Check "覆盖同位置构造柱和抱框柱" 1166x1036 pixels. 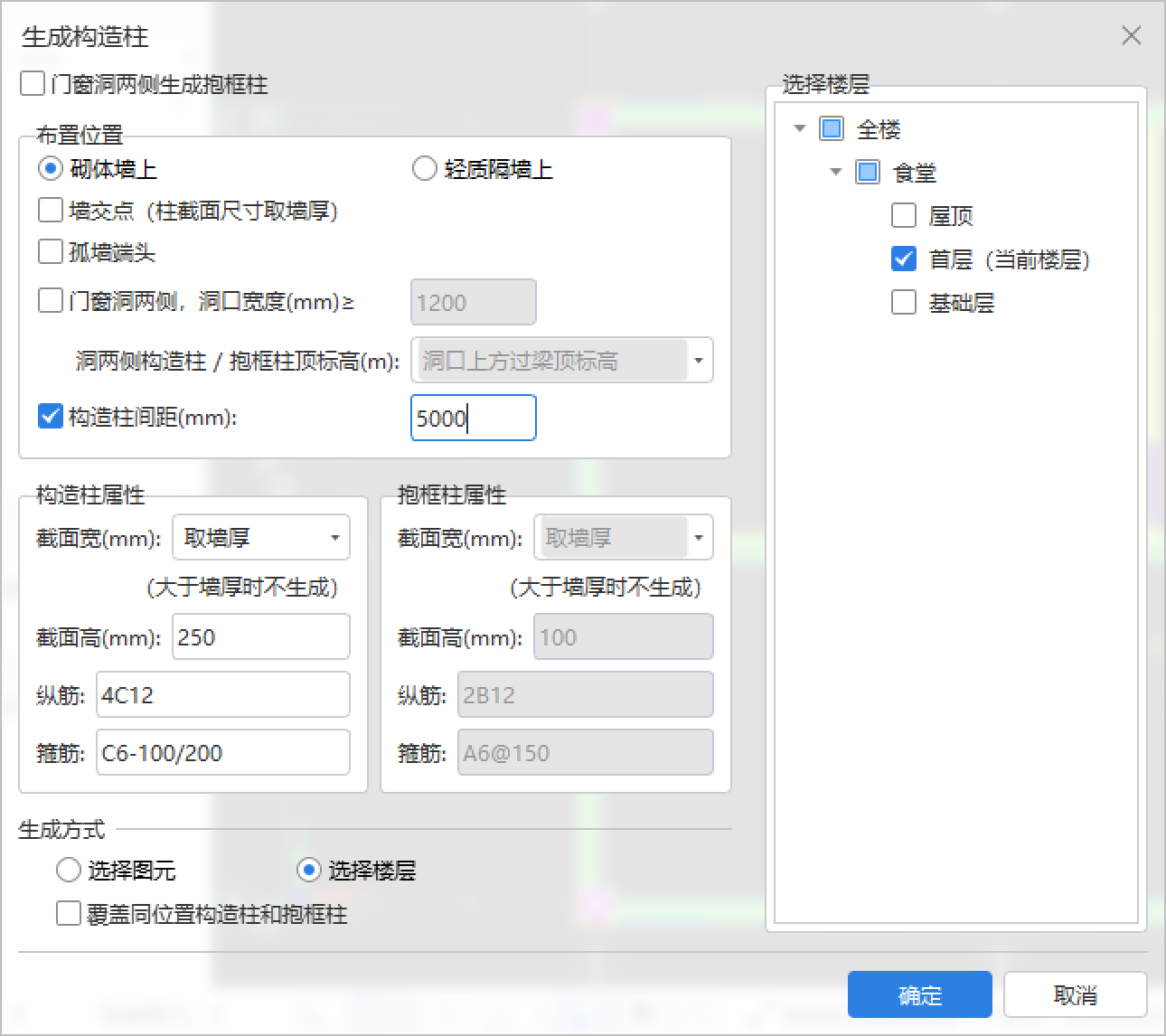tap(69, 914)
